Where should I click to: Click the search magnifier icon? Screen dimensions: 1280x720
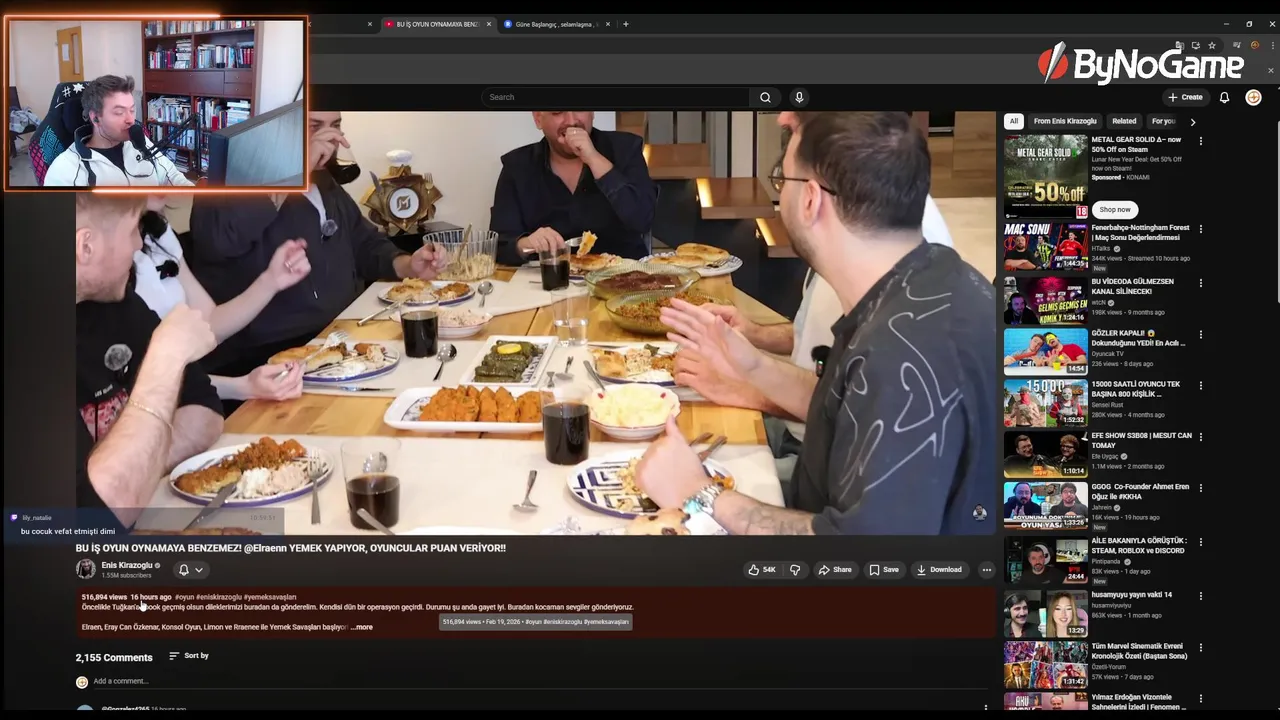click(x=765, y=97)
